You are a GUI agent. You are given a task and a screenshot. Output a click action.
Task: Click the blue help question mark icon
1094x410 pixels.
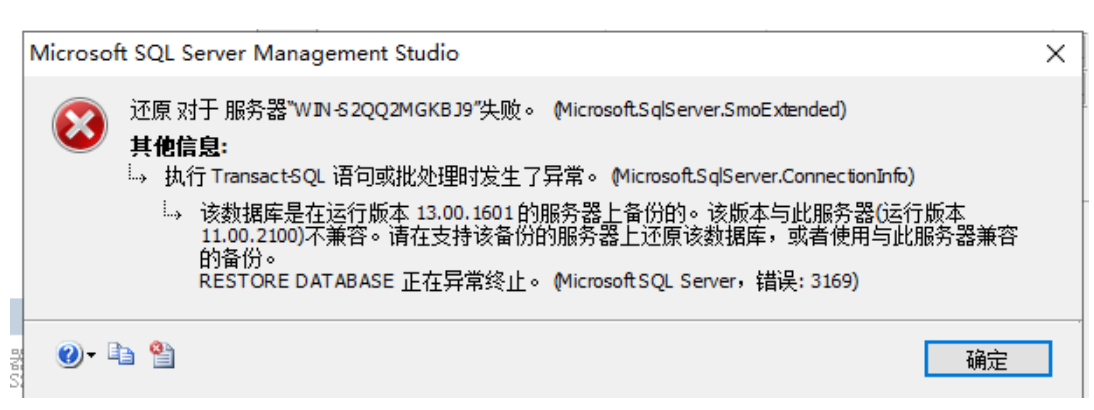(x=68, y=354)
